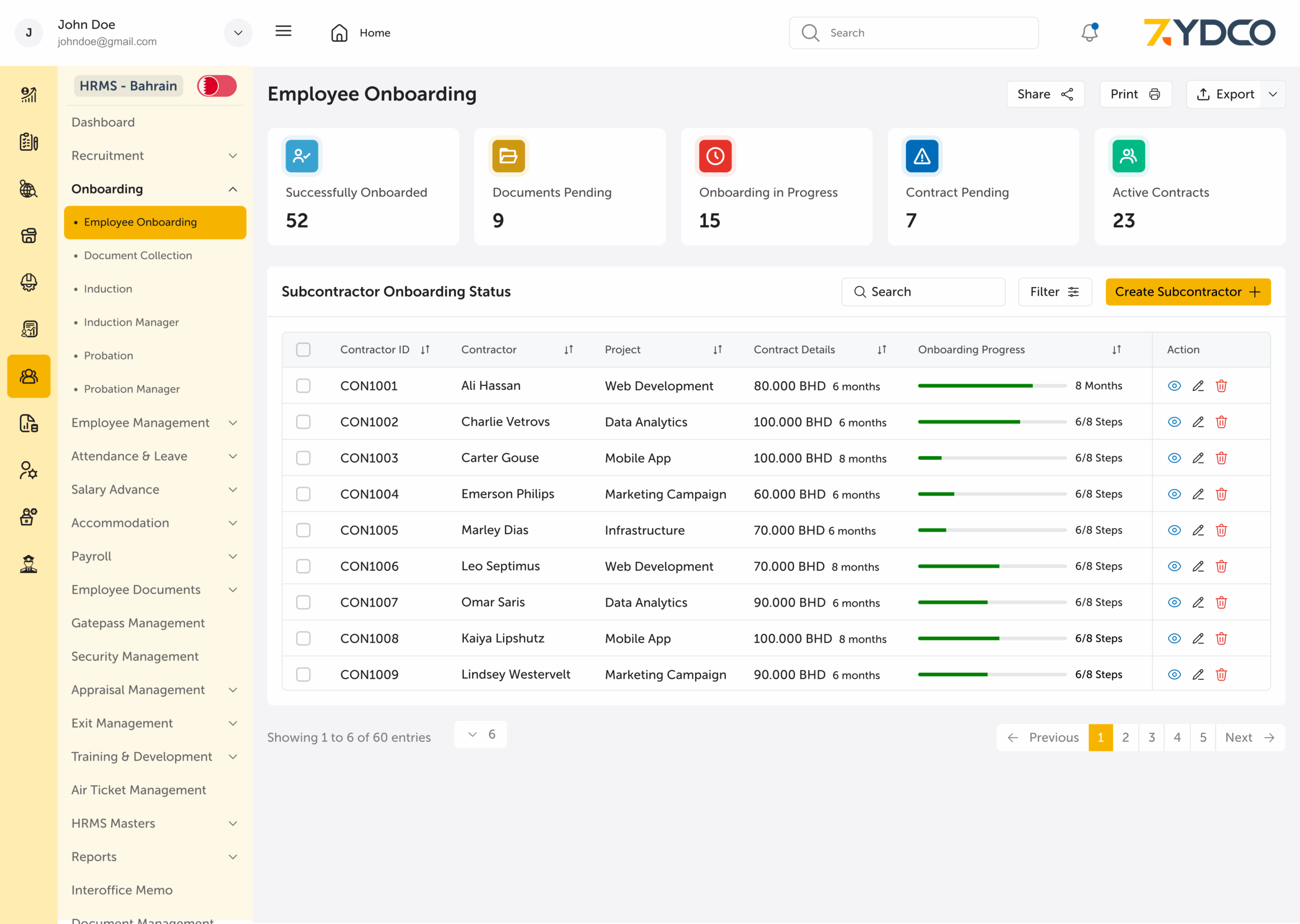Go to pagination page 3
The height and width of the screenshot is (924, 1300).
[1151, 737]
